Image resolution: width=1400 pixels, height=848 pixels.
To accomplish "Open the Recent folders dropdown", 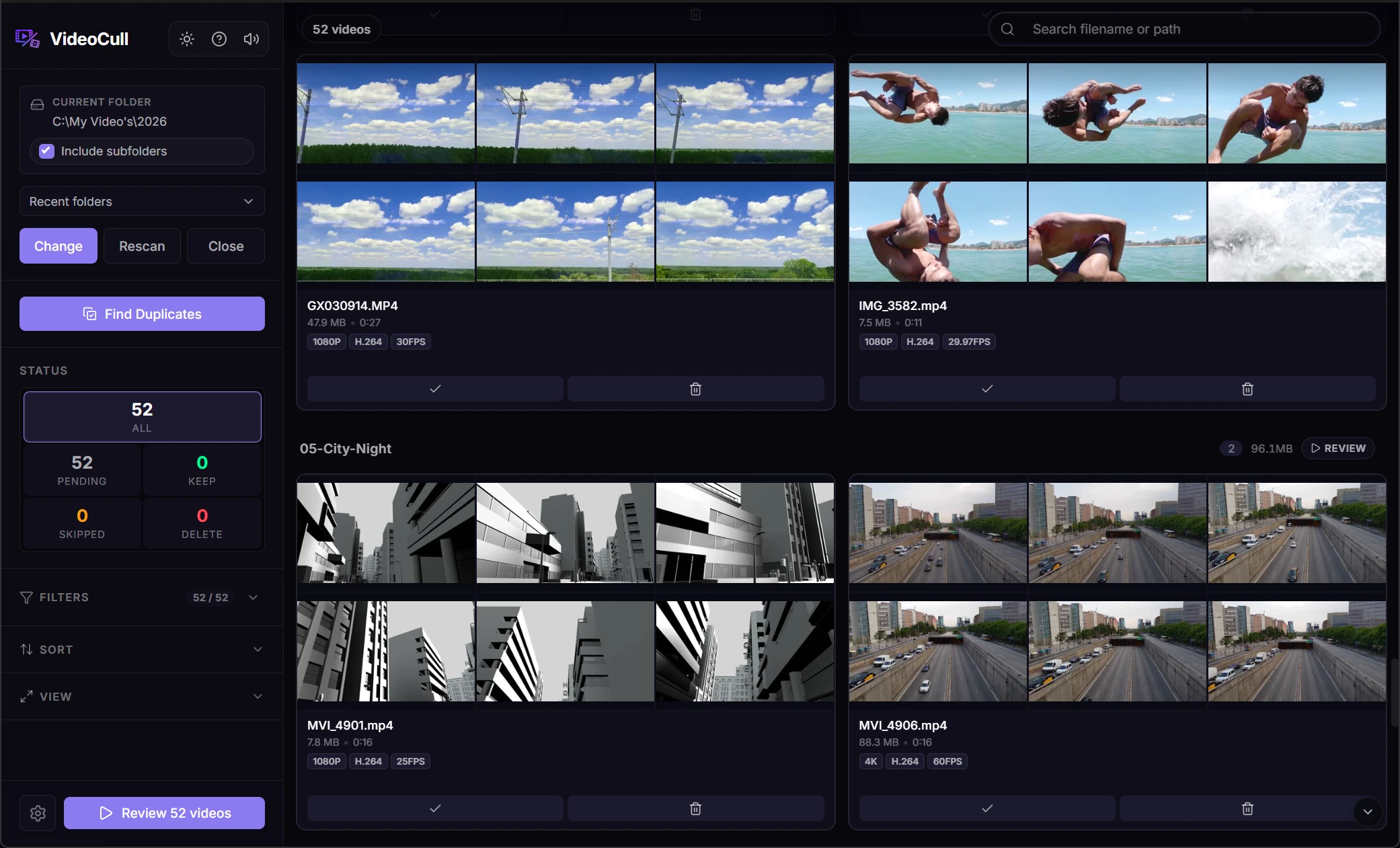I will point(142,201).
